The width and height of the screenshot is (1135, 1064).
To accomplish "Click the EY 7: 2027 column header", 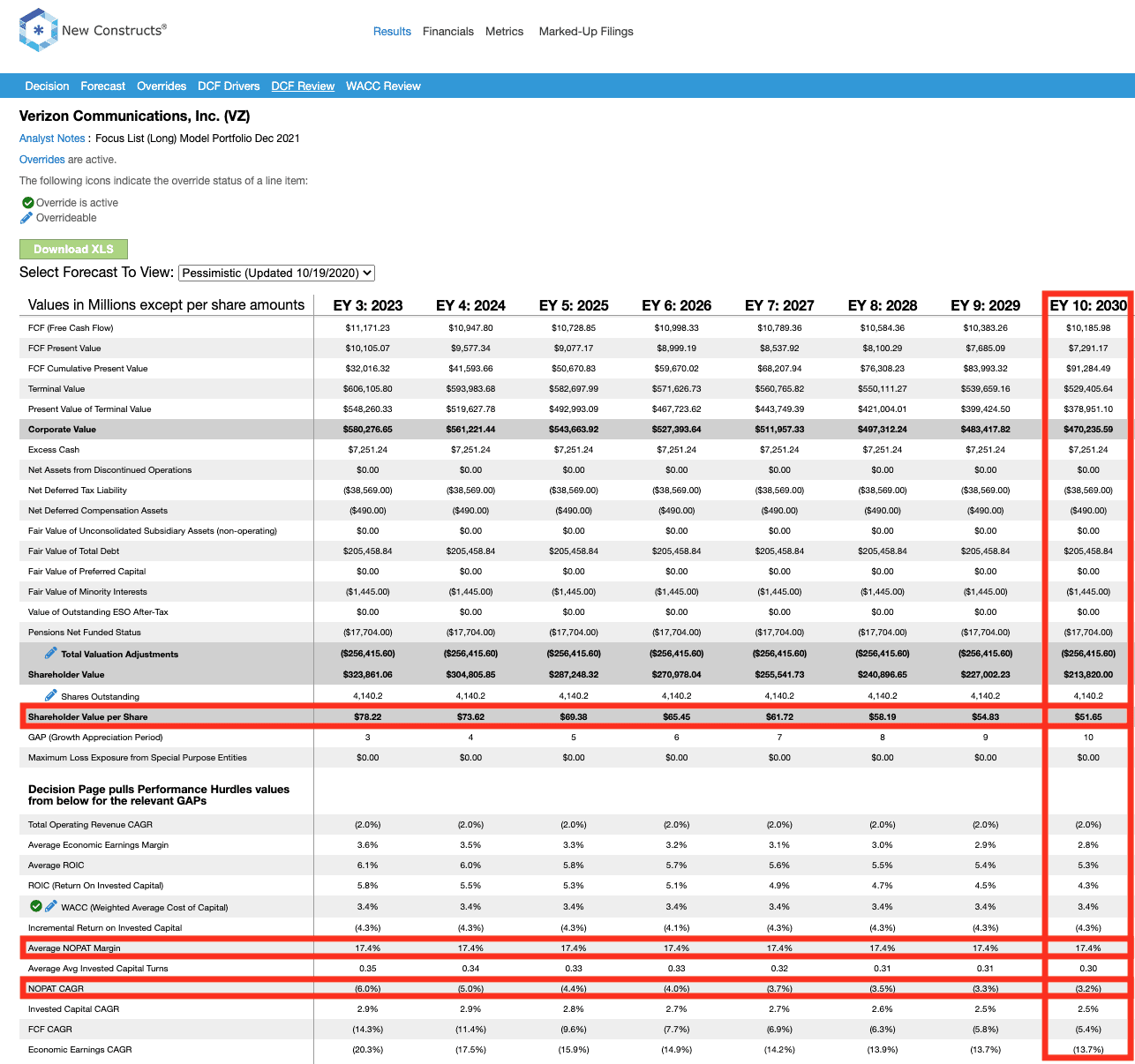I will [779, 305].
